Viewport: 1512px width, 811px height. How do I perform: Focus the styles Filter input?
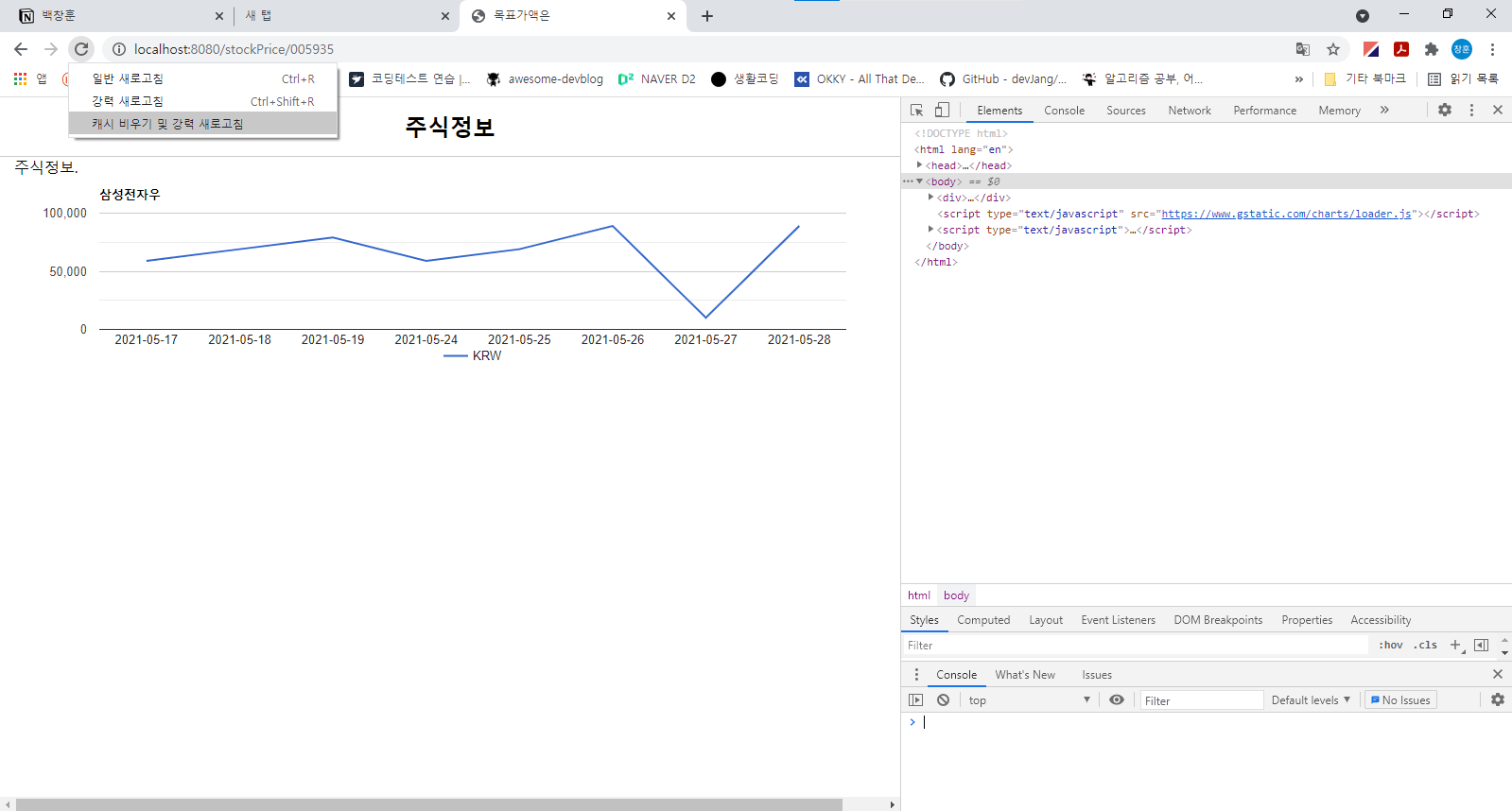coord(1135,646)
